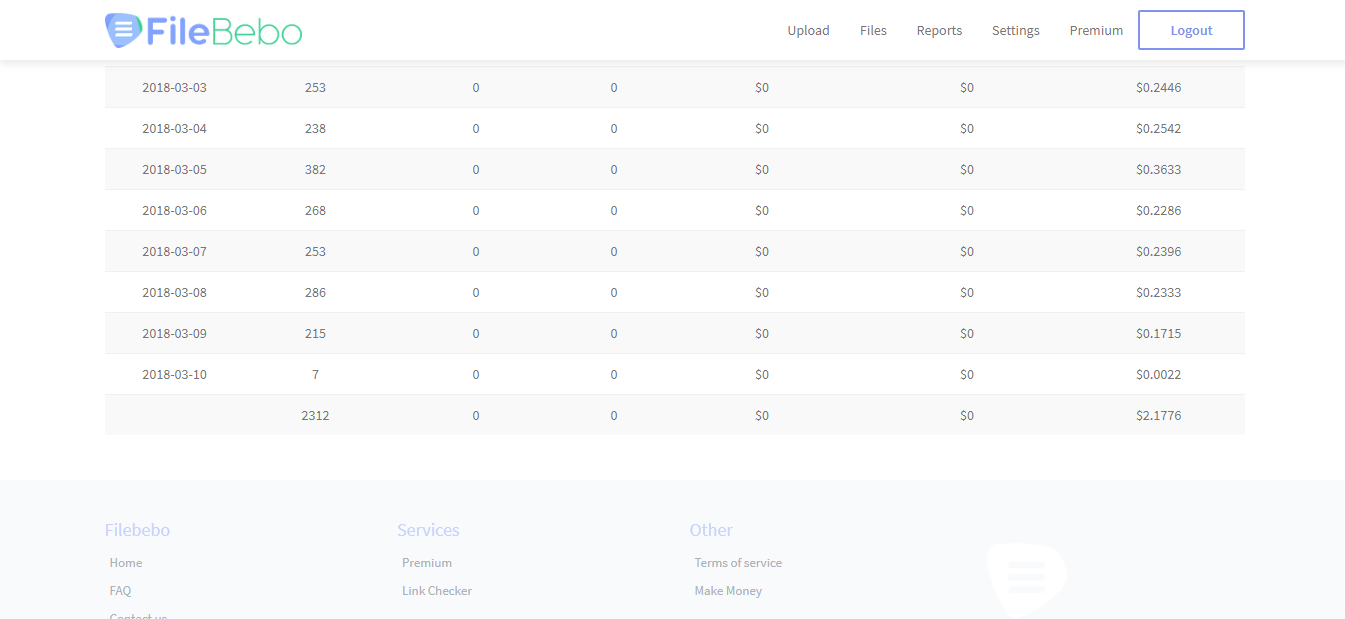Select the date 2018-03-07 cell

coord(174,251)
